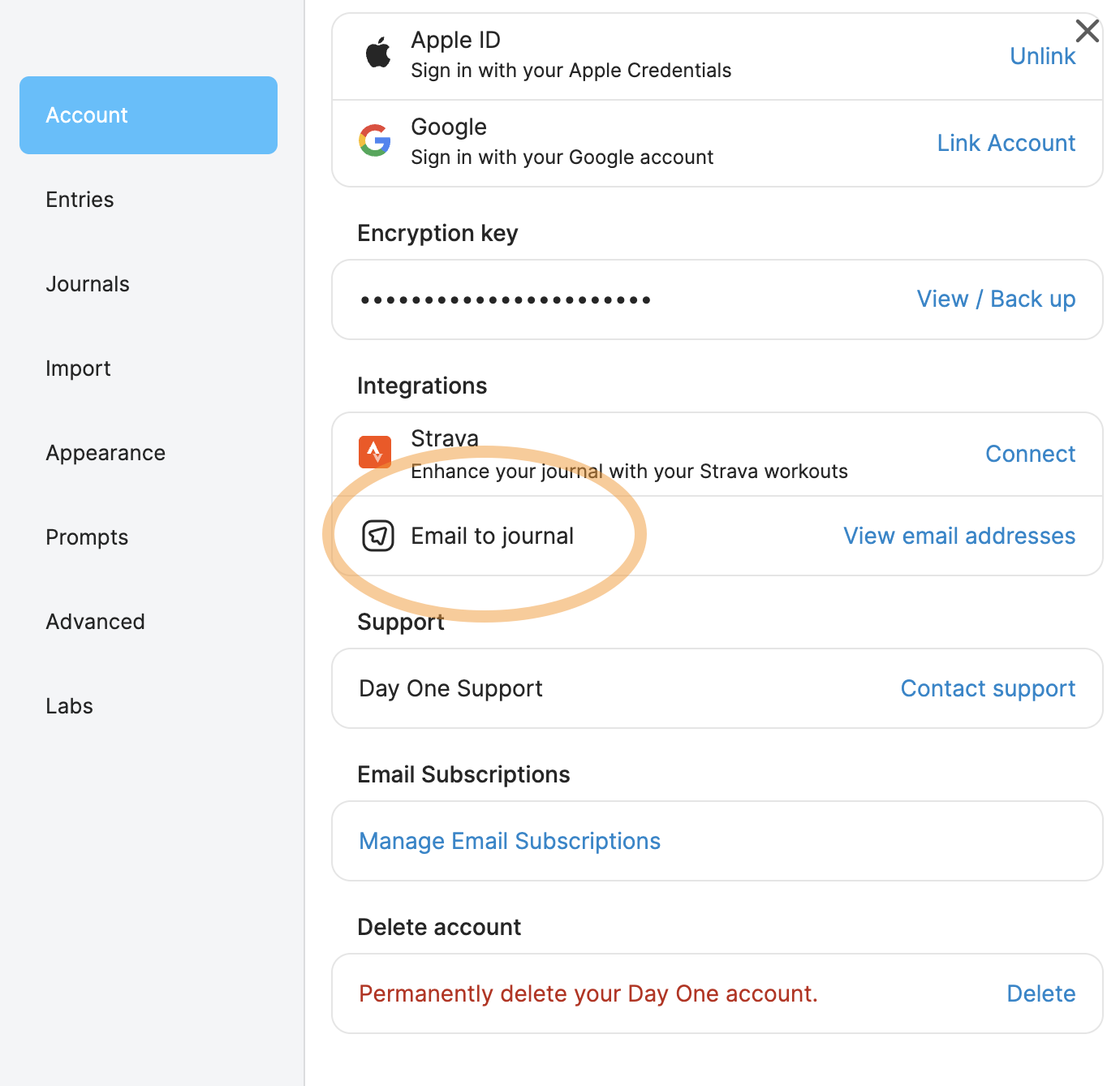View or back up encryption key
Screen dimensions: 1120x1086
coord(996,299)
